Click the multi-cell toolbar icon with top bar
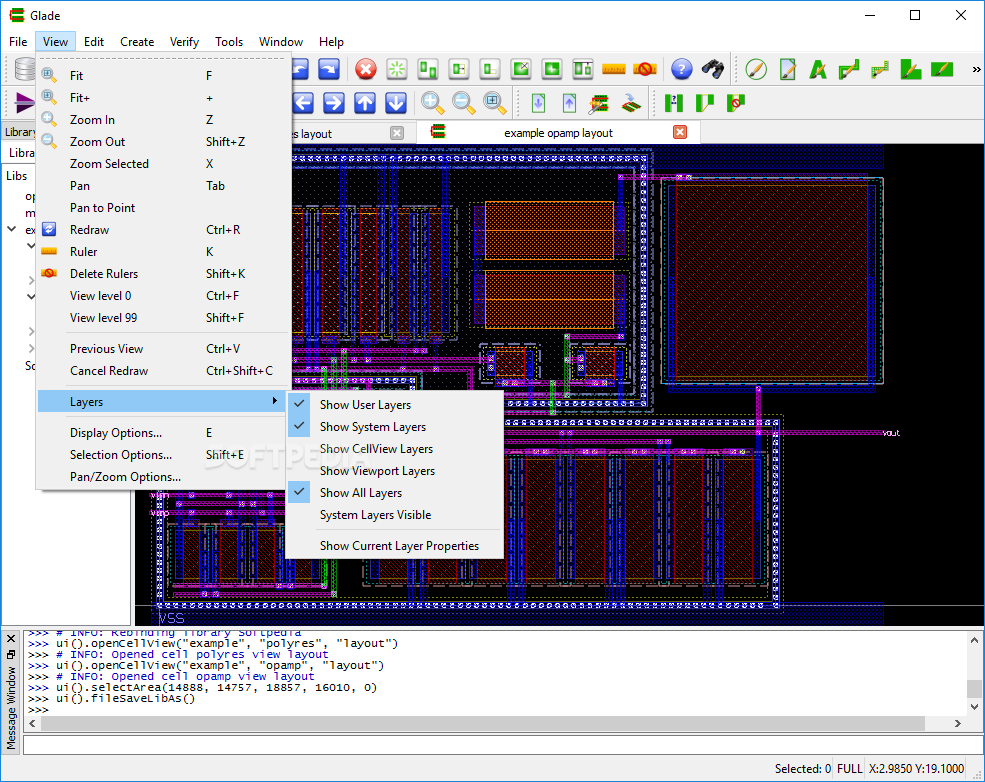Viewport: 985px width, 782px height. click(x=582, y=69)
